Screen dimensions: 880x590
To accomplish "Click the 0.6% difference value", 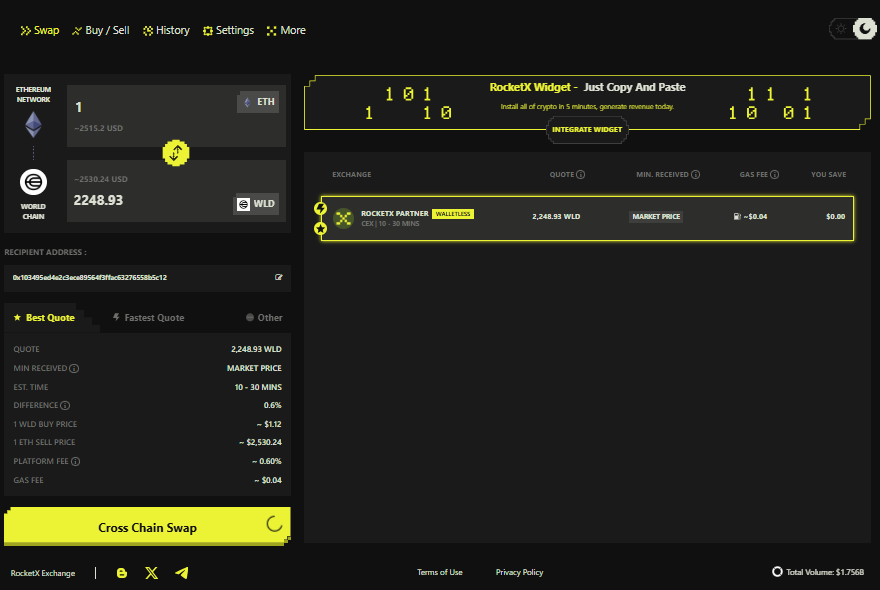I will point(273,405).
